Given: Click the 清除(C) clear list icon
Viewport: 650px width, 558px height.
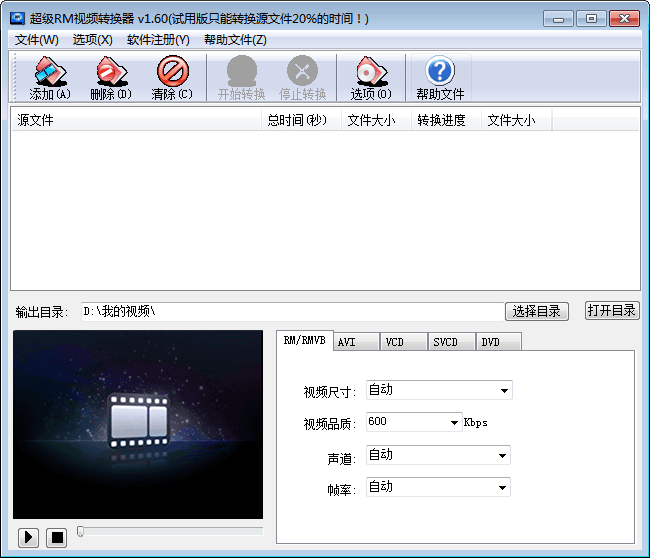Looking at the screenshot, I should tap(172, 78).
